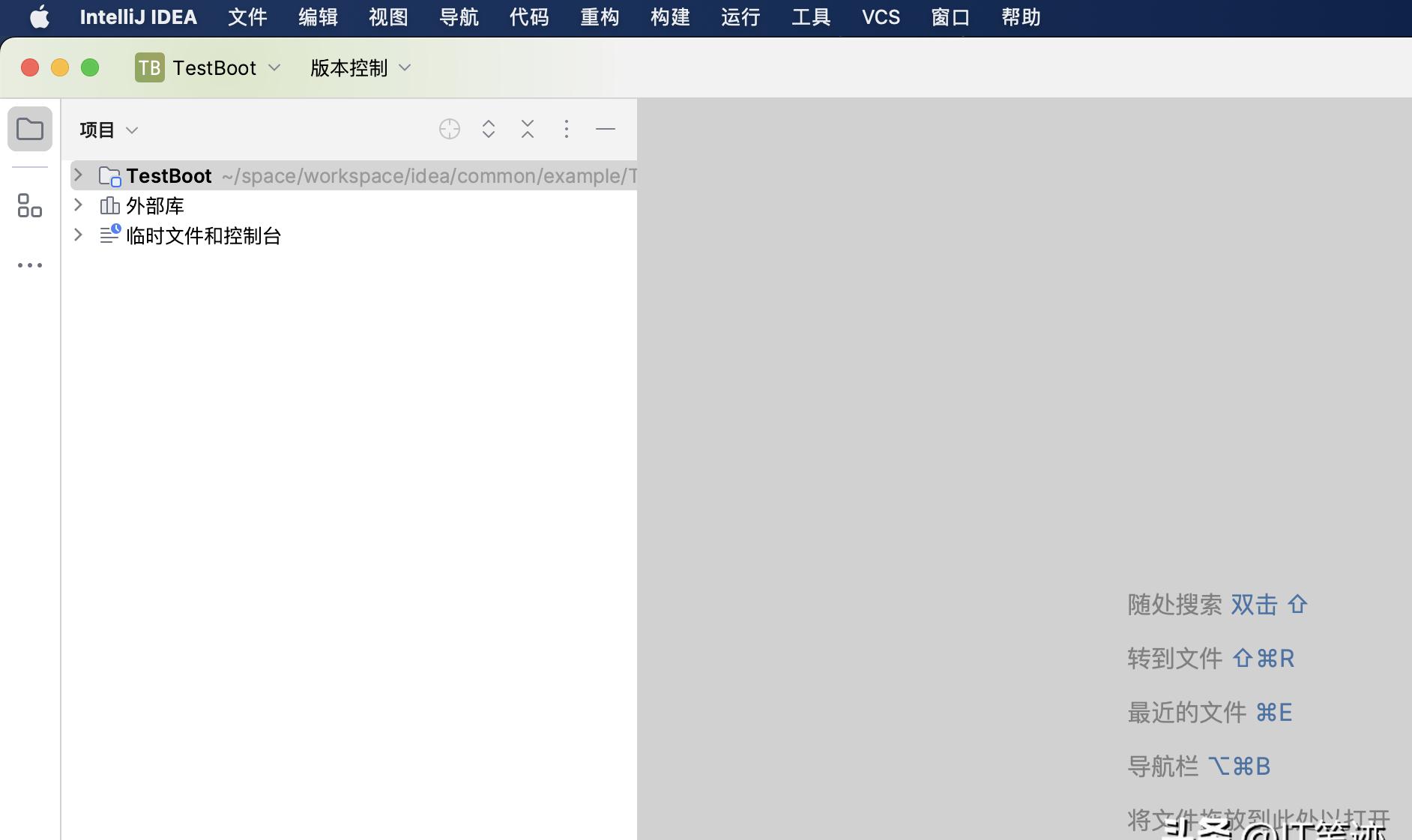
Task: Open the Structure tool window icon
Action: point(30,205)
